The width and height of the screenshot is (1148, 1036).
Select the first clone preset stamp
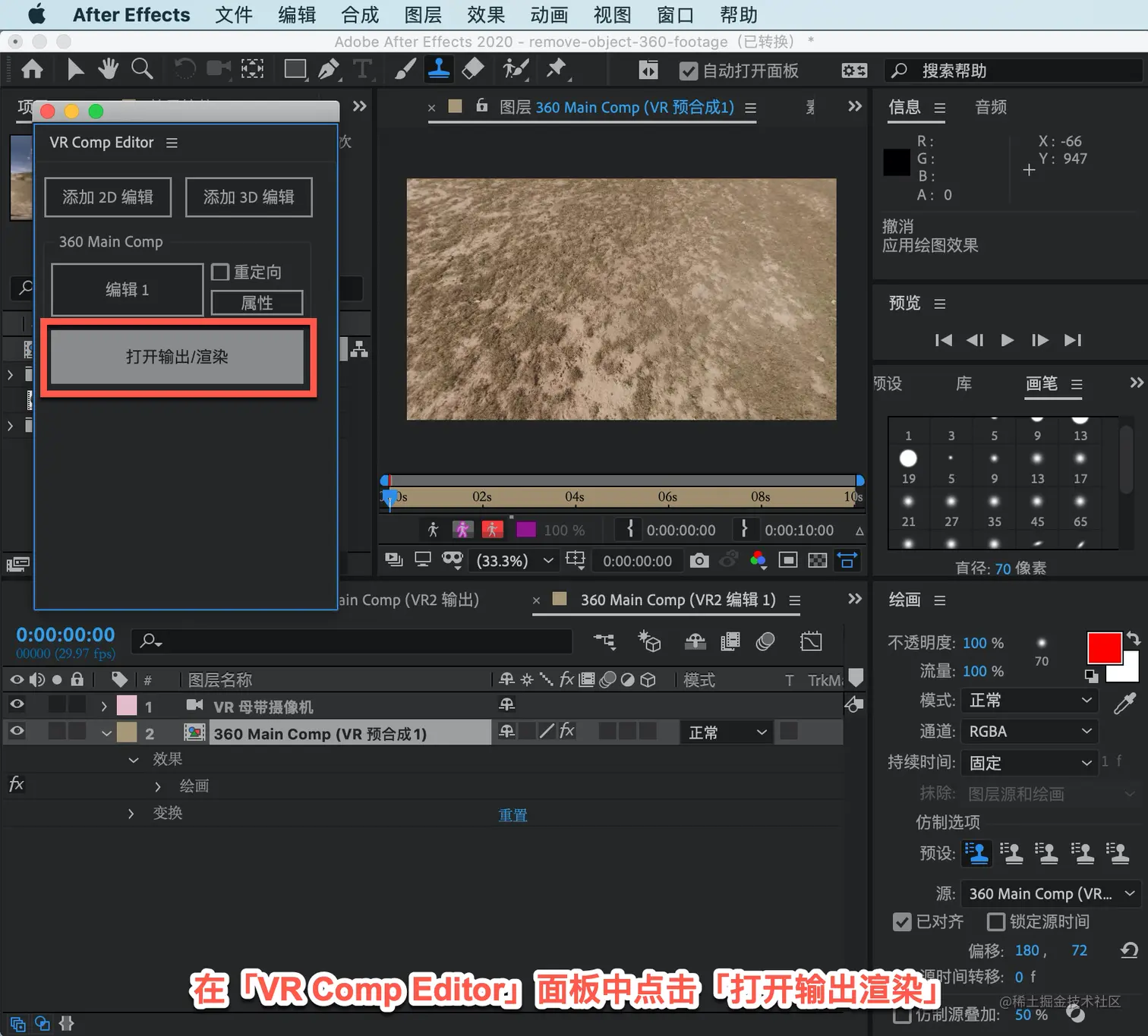[x=977, y=853]
